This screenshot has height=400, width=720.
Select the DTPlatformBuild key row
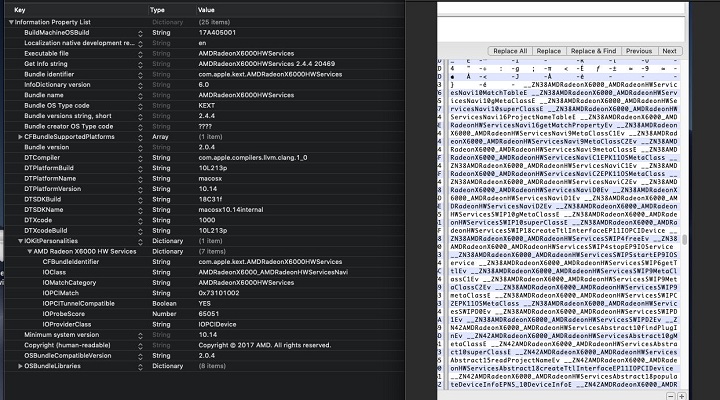click(x=49, y=168)
